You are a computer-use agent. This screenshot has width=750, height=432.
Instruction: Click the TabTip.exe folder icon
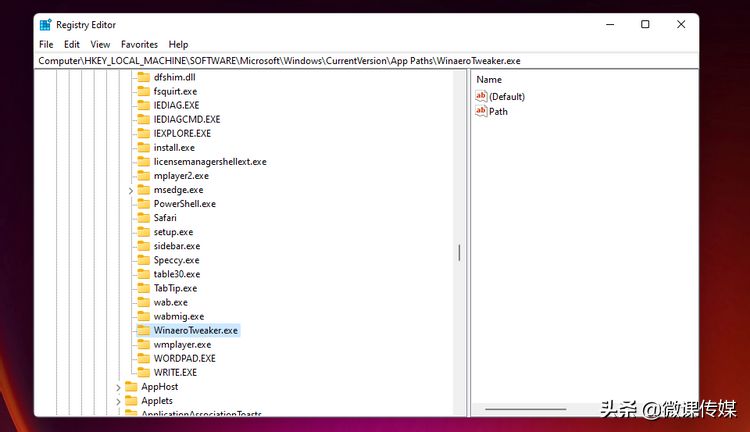(x=143, y=288)
